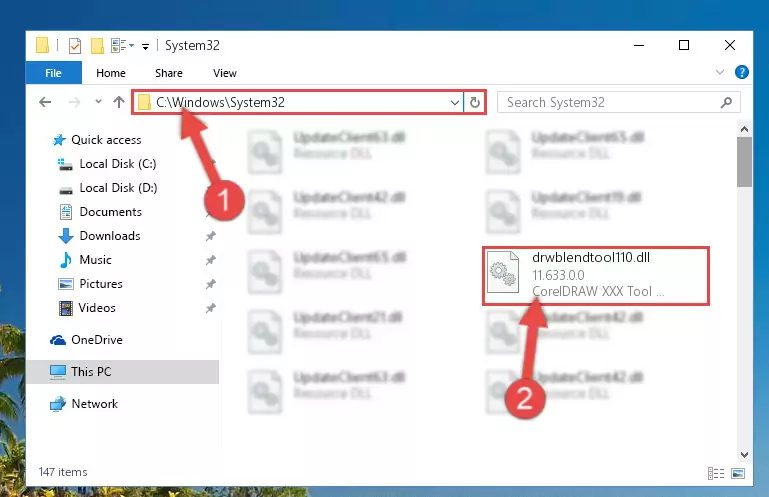Click the pin icon beside Music
This screenshot has width=769, height=497.
[210, 260]
